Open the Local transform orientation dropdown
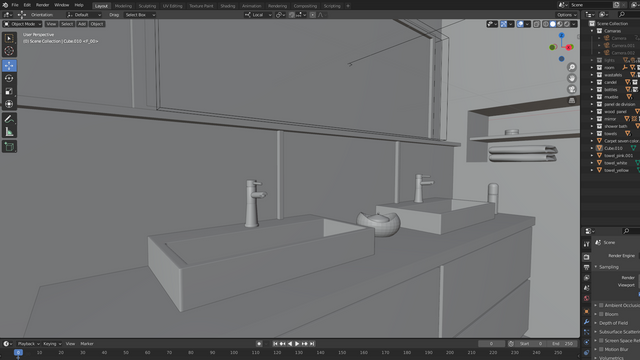Image resolution: width=640 pixels, height=360 pixels. click(x=258, y=15)
